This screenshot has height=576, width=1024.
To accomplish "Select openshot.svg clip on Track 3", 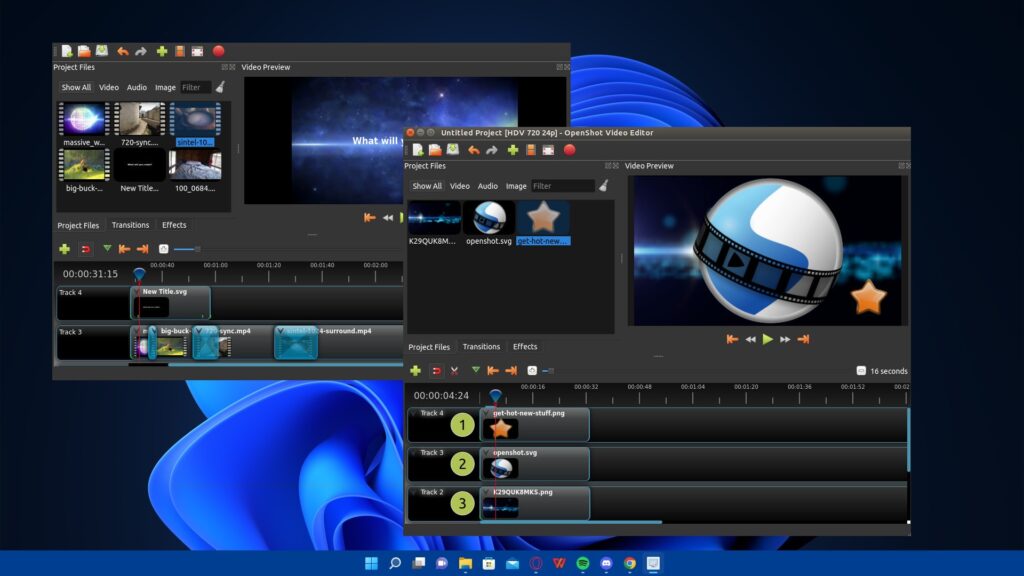I will (535, 464).
